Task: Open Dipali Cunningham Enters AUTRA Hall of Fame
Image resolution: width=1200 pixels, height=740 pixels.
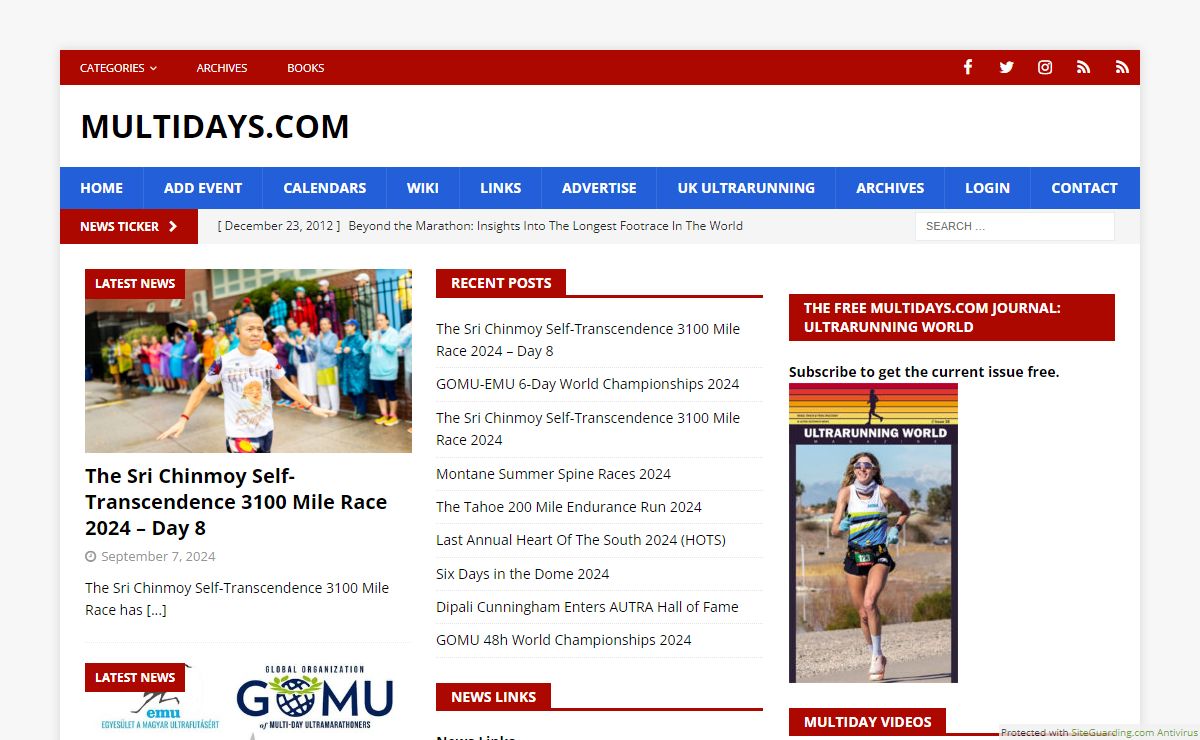Action: click(587, 607)
